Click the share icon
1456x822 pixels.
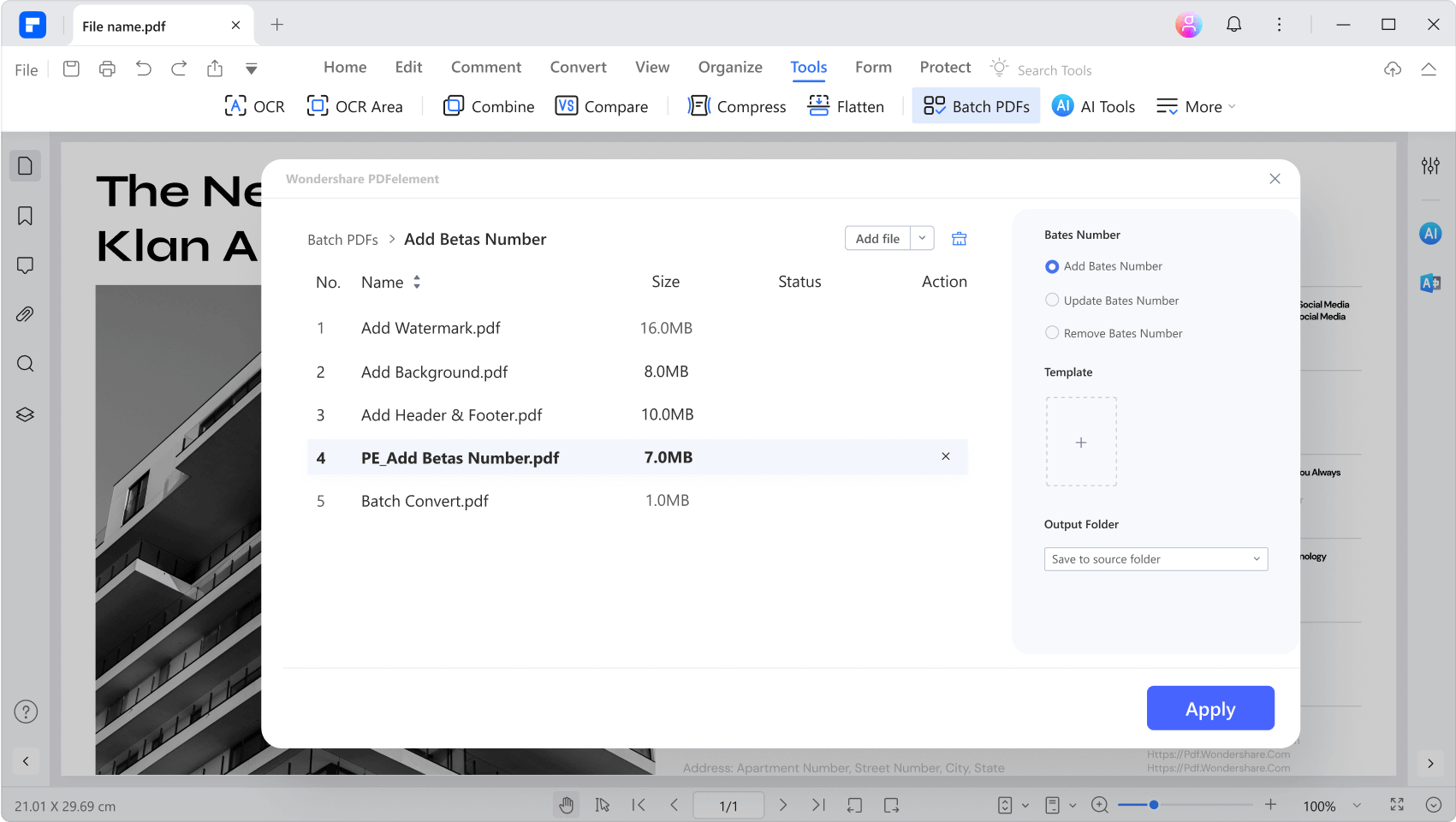215,68
